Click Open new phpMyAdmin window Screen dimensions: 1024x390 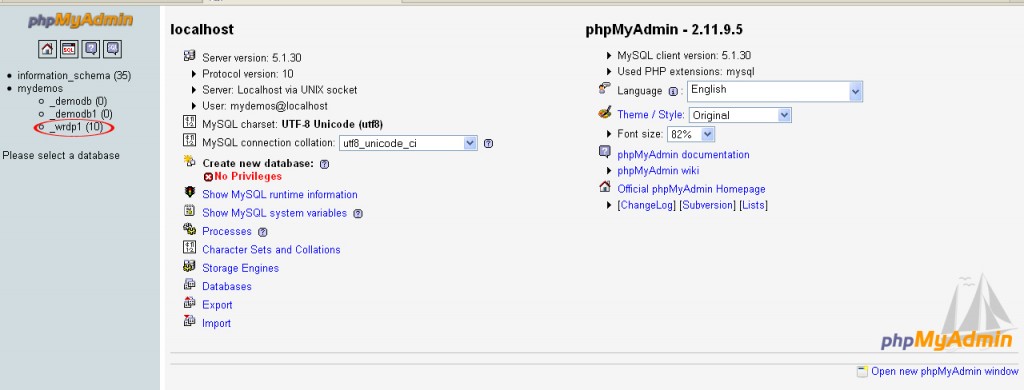(944, 371)
